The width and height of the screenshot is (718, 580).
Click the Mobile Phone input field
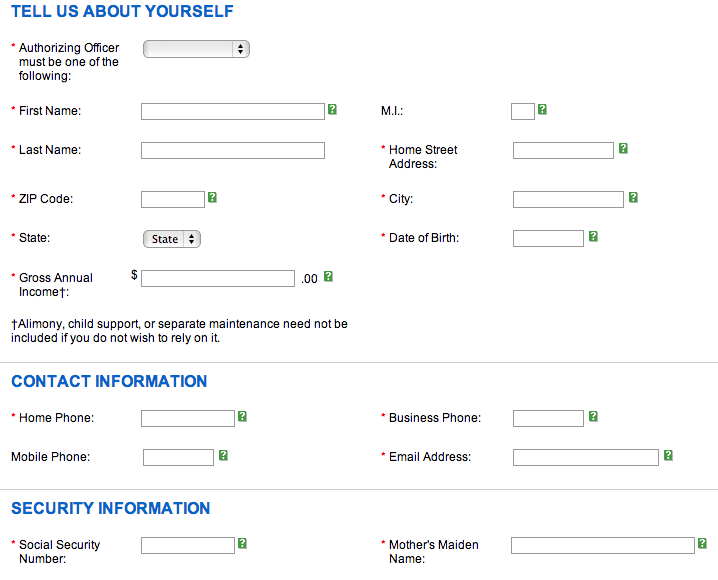coord(178,457)
